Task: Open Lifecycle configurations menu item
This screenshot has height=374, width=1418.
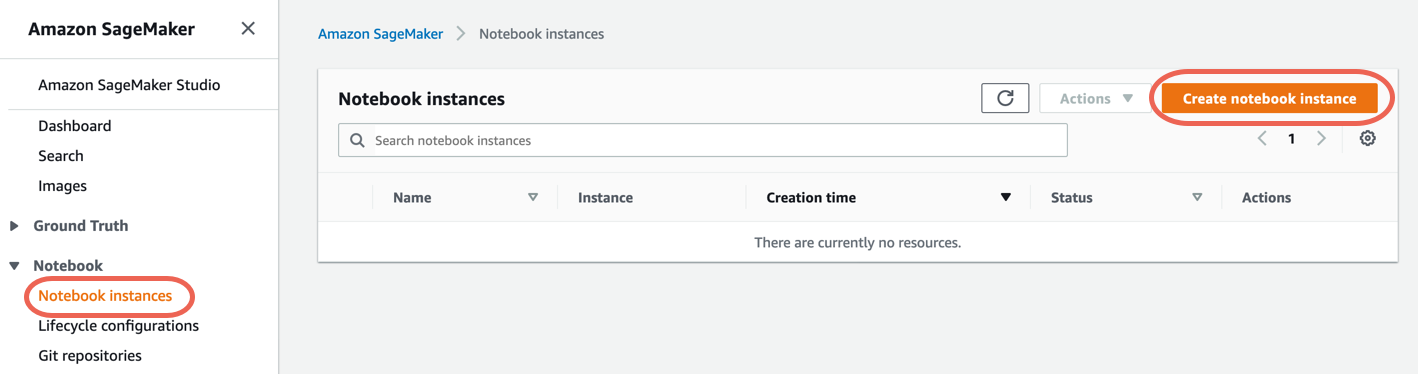Action: 118,326
